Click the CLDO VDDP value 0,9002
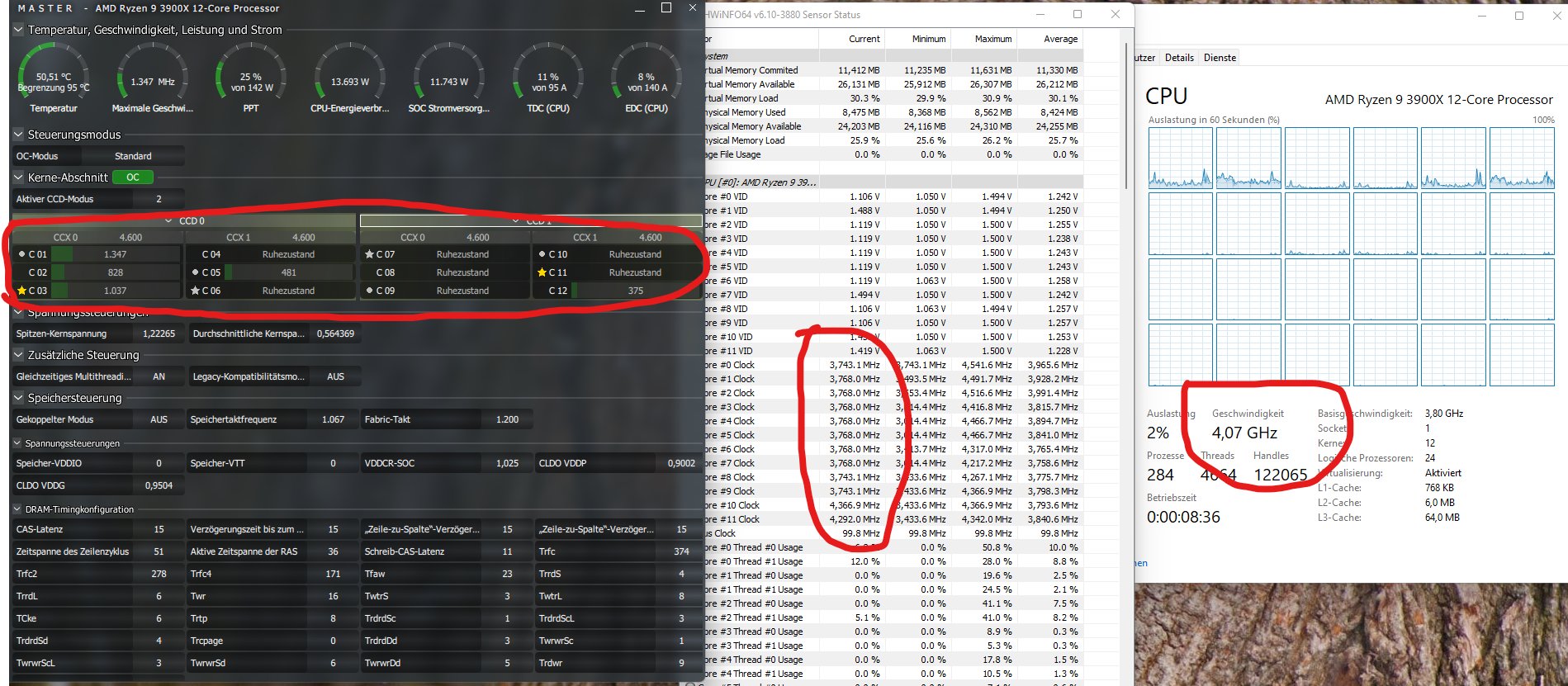Viewport: 1568px width, 686px height. 681,463
